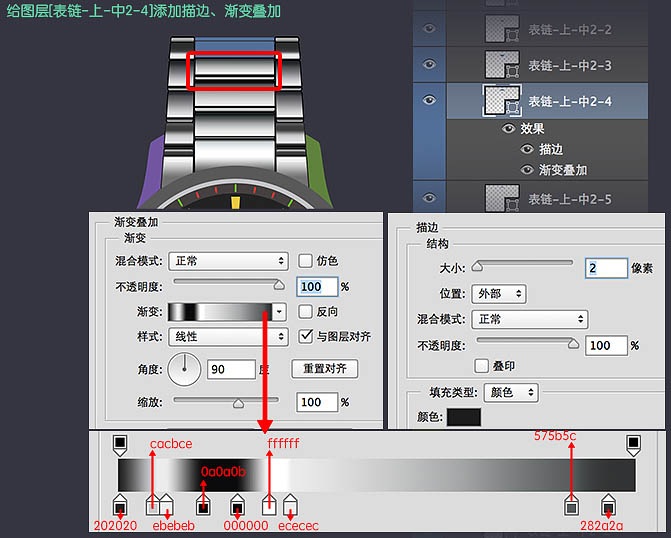Click the stroke 颜色 black swatch
This screenshot has width=671, height=538.
[463, 417]
